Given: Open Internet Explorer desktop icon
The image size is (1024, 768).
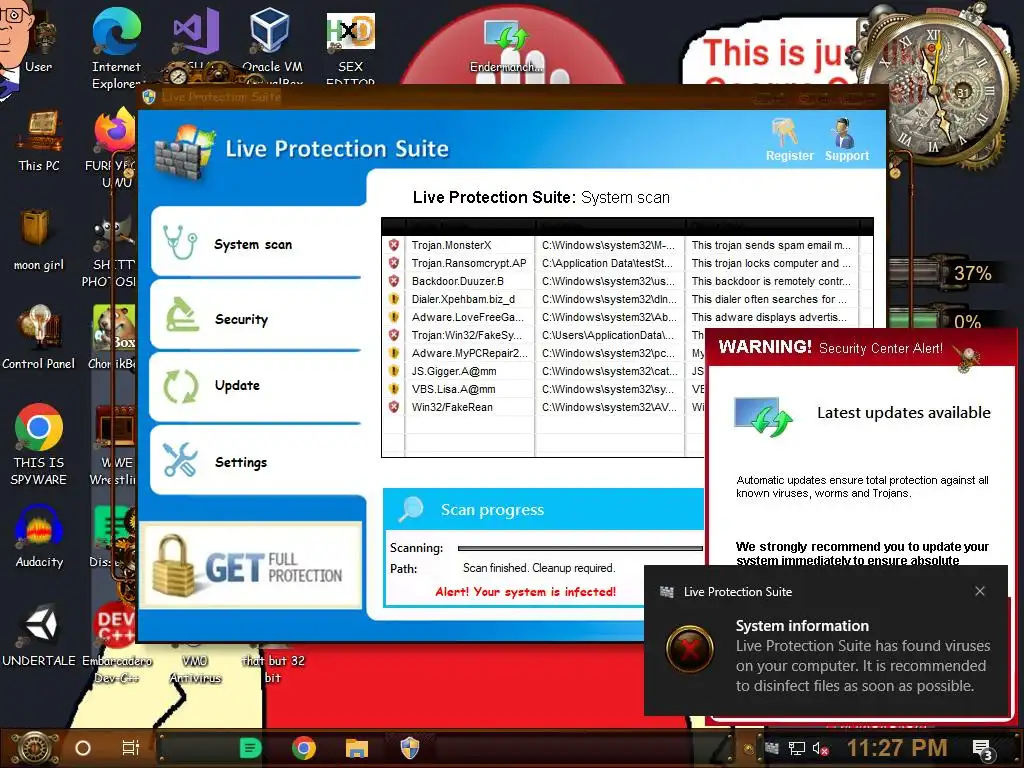Looking at the screenshot, I should 116,49.
